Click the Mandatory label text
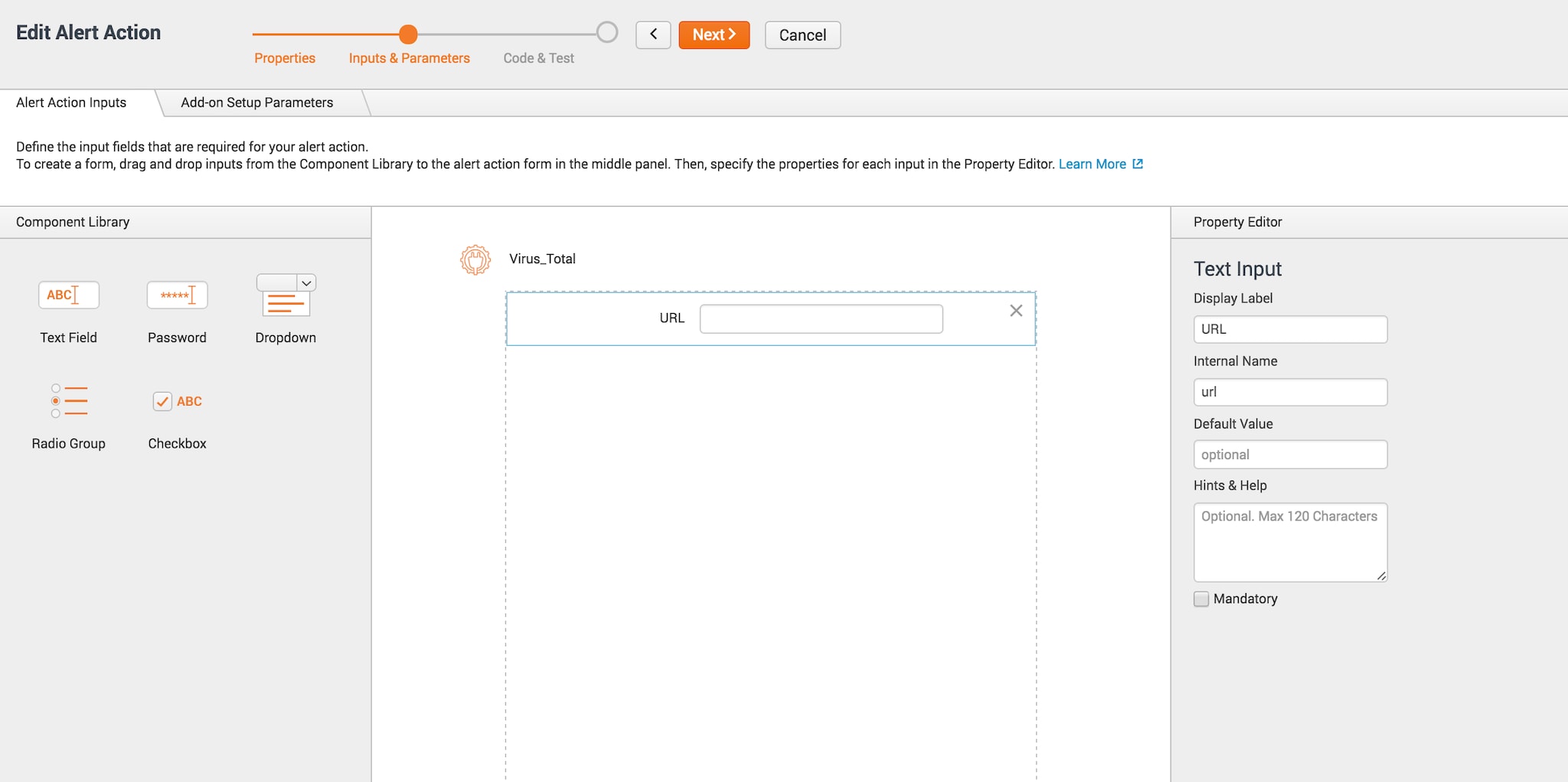The width and height of the screenshot is (1568, 782). [1246, 599]
